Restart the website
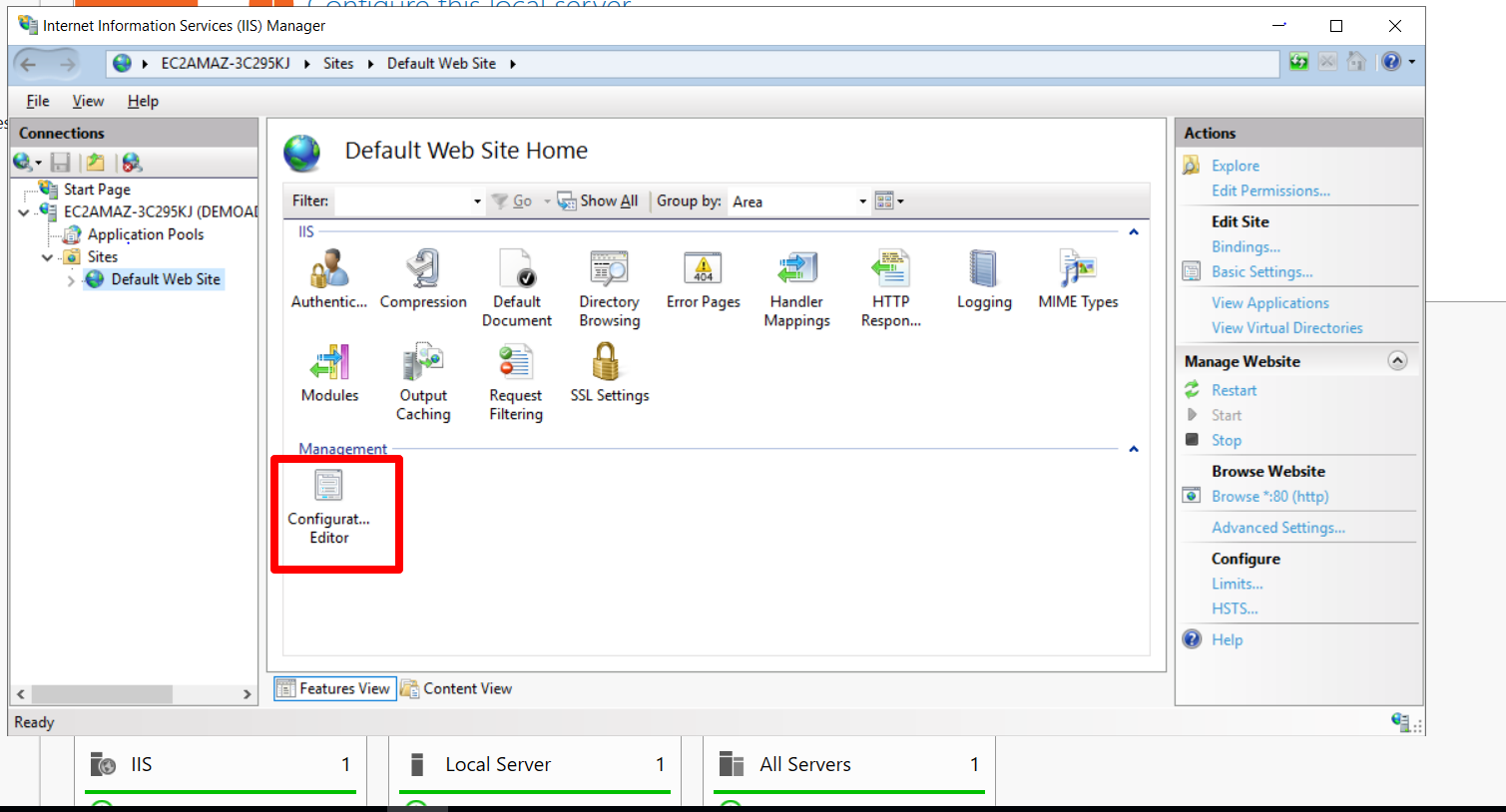Screen dimensions: 1506x812 pyautogui.click(x=1234, y=390)
